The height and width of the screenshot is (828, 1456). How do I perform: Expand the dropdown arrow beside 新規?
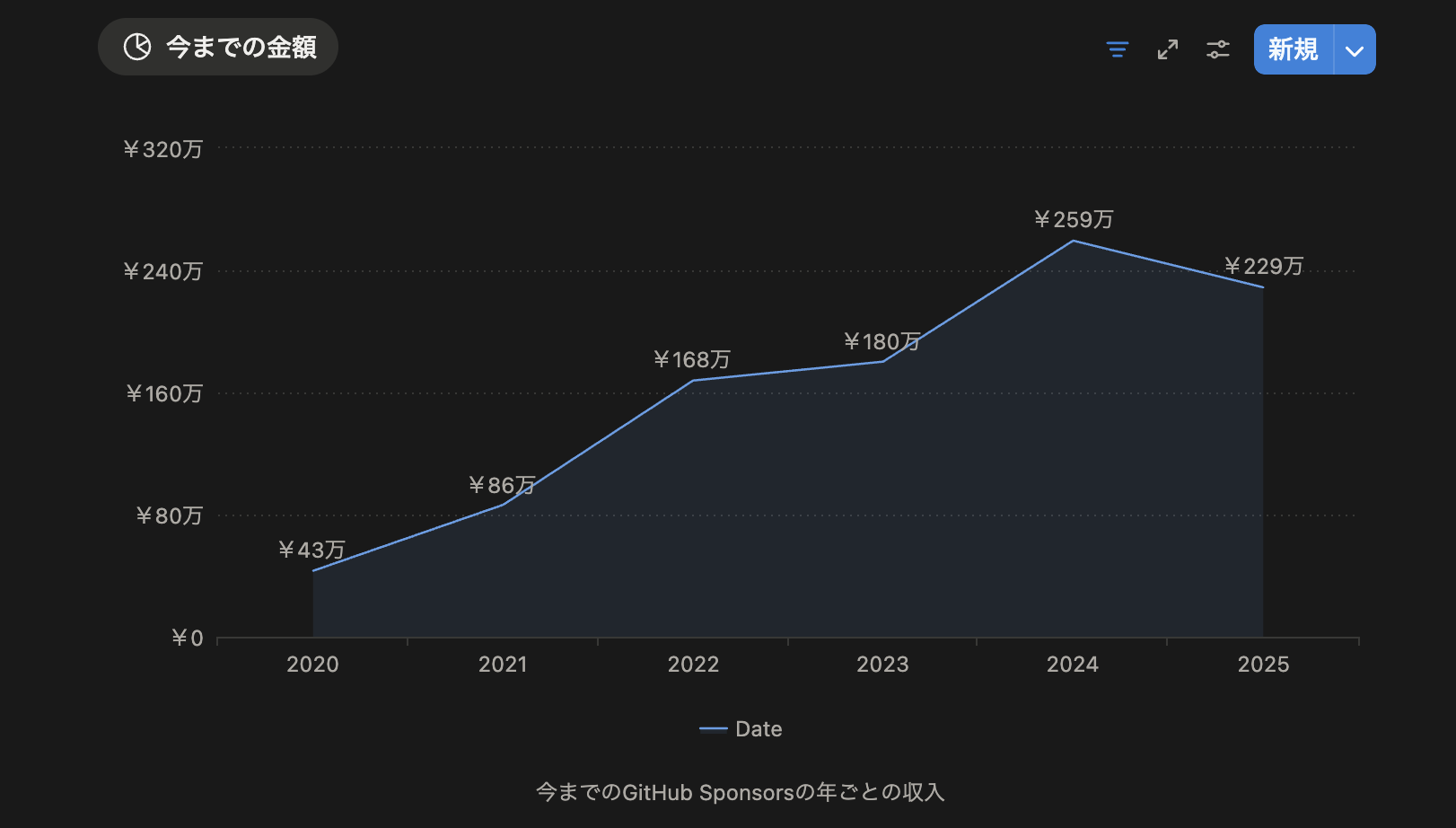click(x=1354, y=50)
